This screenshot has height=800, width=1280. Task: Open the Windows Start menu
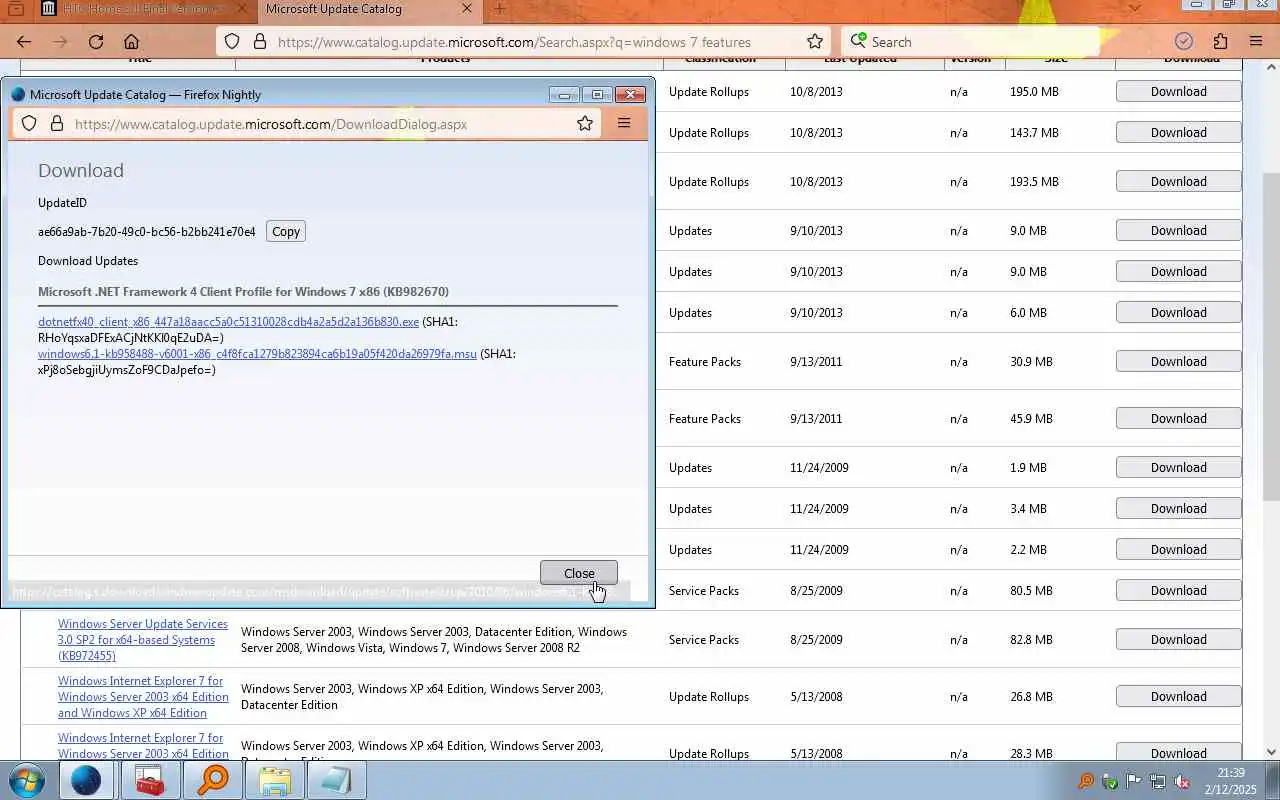point(26,780)
